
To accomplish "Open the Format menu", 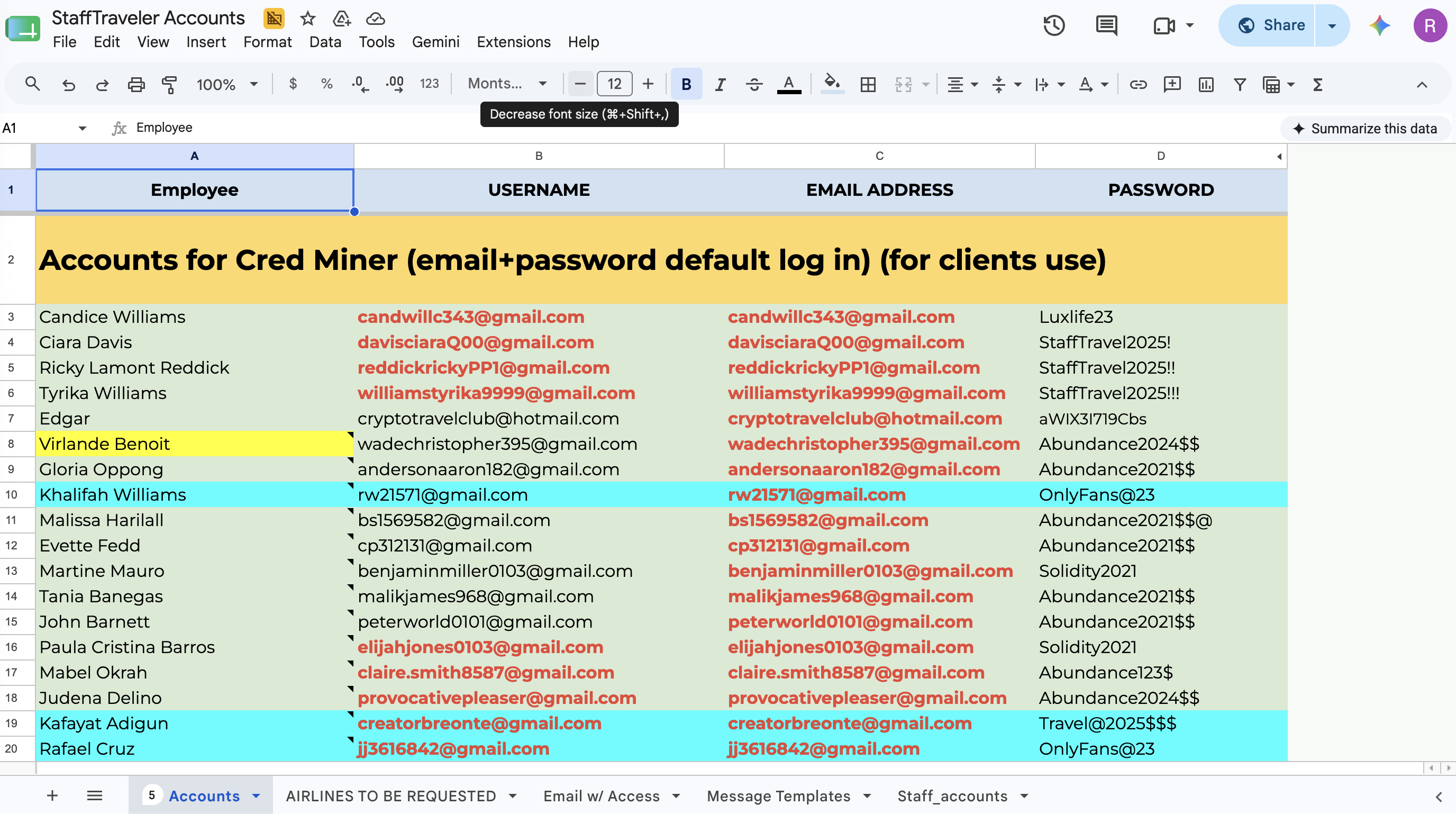I will (x=267, y=42).
